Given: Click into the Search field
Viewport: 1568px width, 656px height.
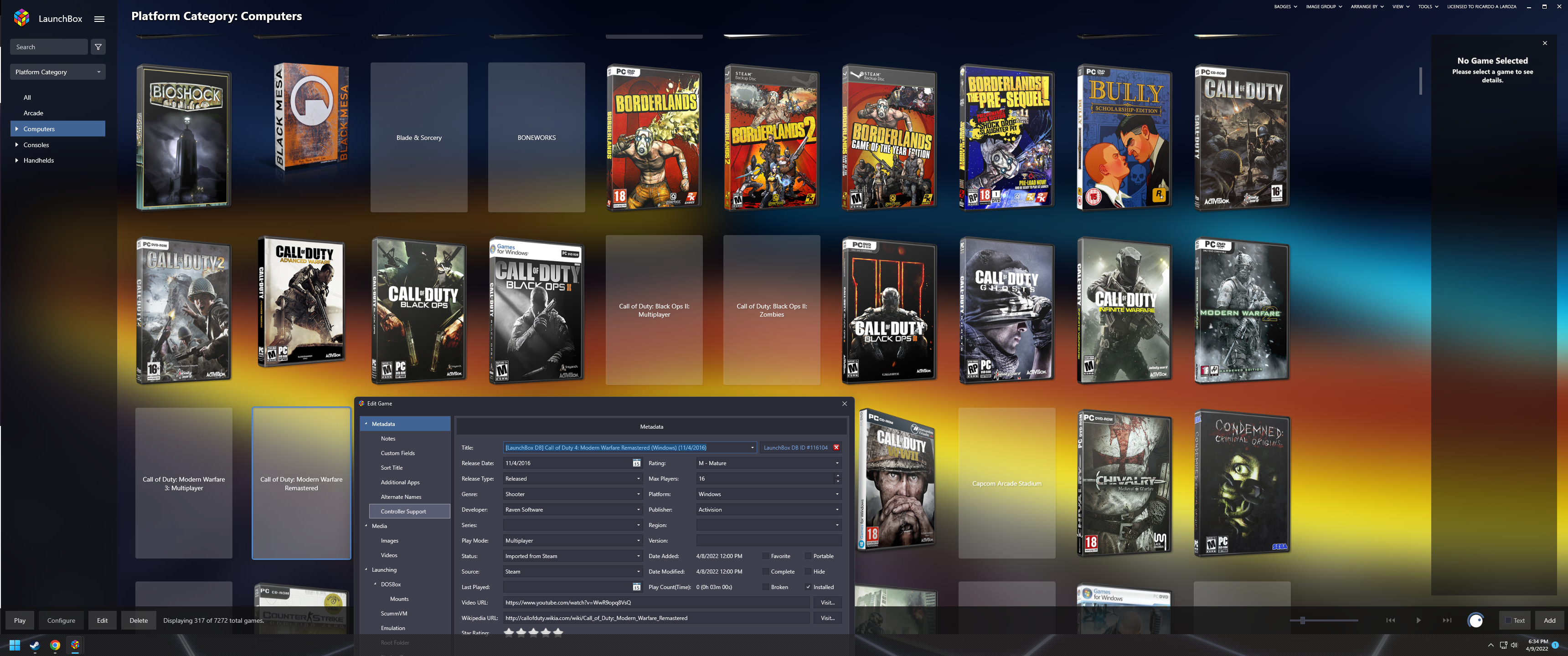Looking at the screenshot, I should 49,47.
